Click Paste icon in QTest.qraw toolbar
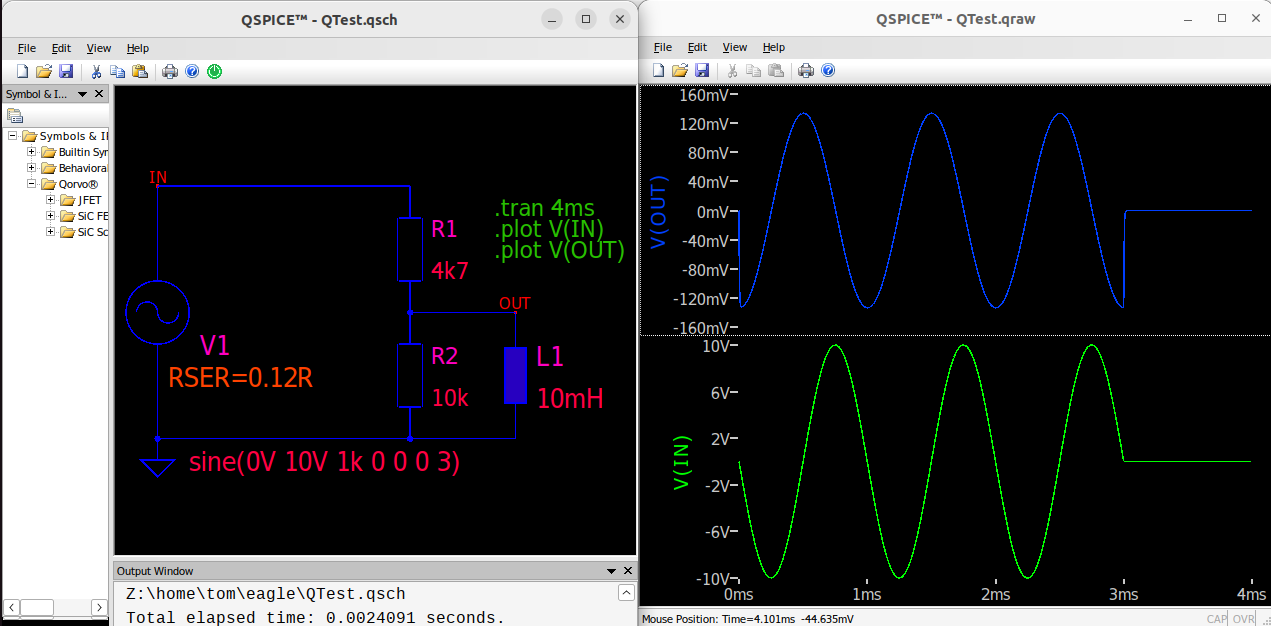 click(776, 71)
